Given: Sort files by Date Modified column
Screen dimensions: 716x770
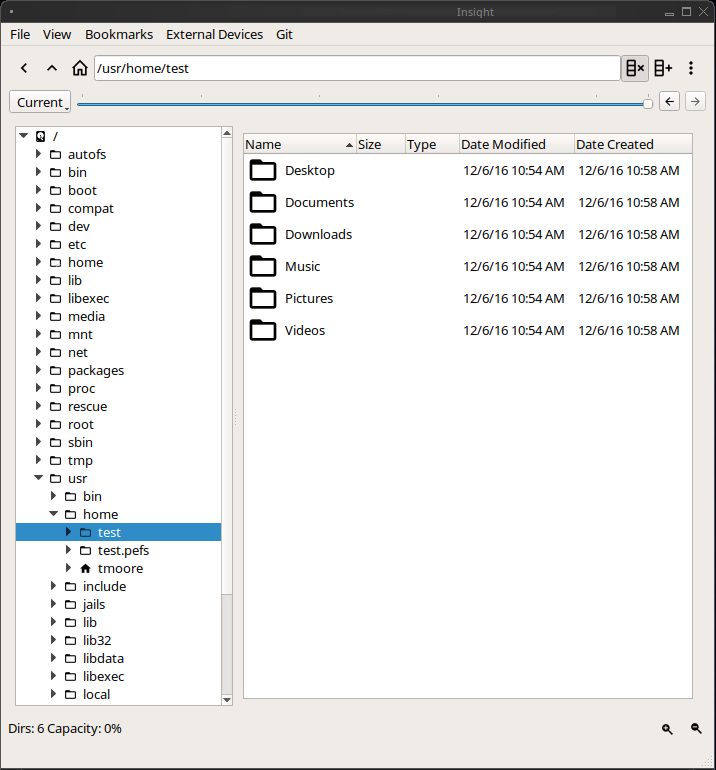Looking at the screenshot, I should tap(516, 144).
